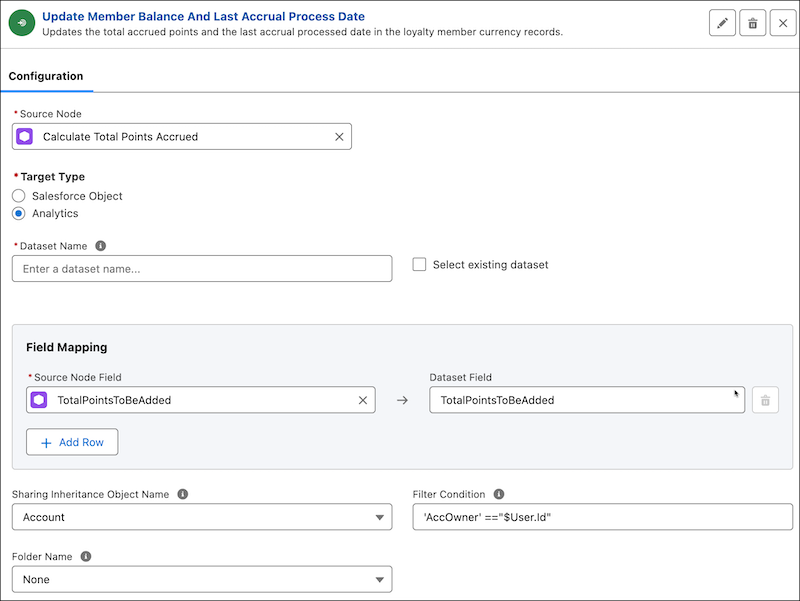Screen dimensions: 800x601
Task: Open the Source Node combo box
Action: click(182, 136)
